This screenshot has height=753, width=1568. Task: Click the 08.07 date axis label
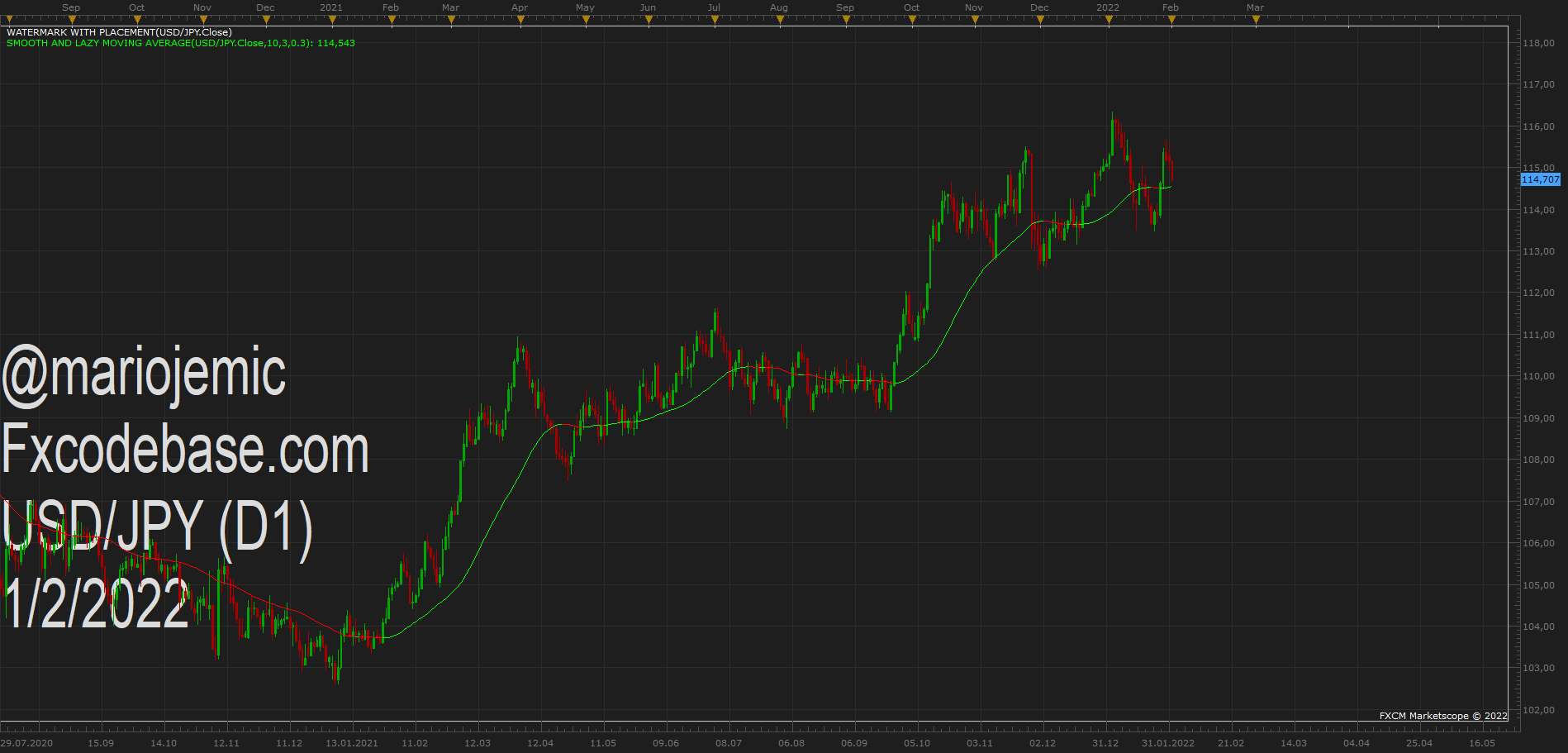click(729, 743)
